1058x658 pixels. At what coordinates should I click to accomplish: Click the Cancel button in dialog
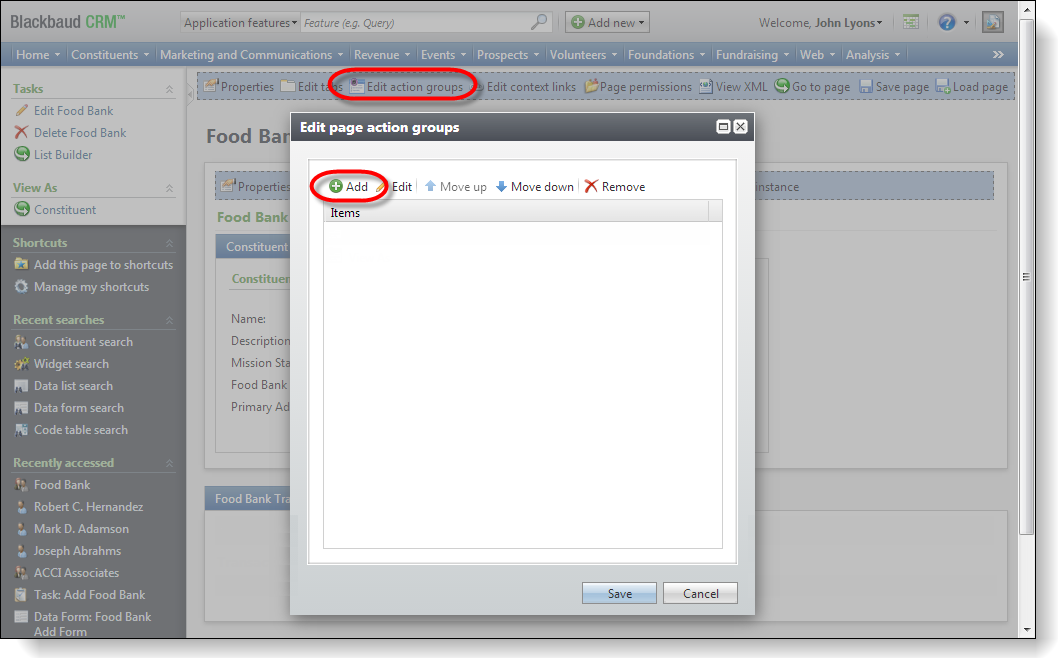pyautogui.click(x=700, y=593)
